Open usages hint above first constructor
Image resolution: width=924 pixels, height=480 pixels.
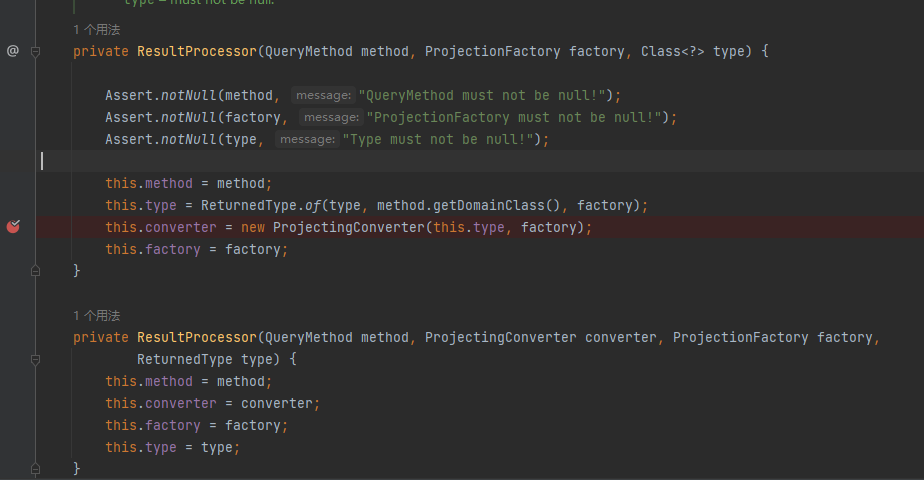[96, 30]
